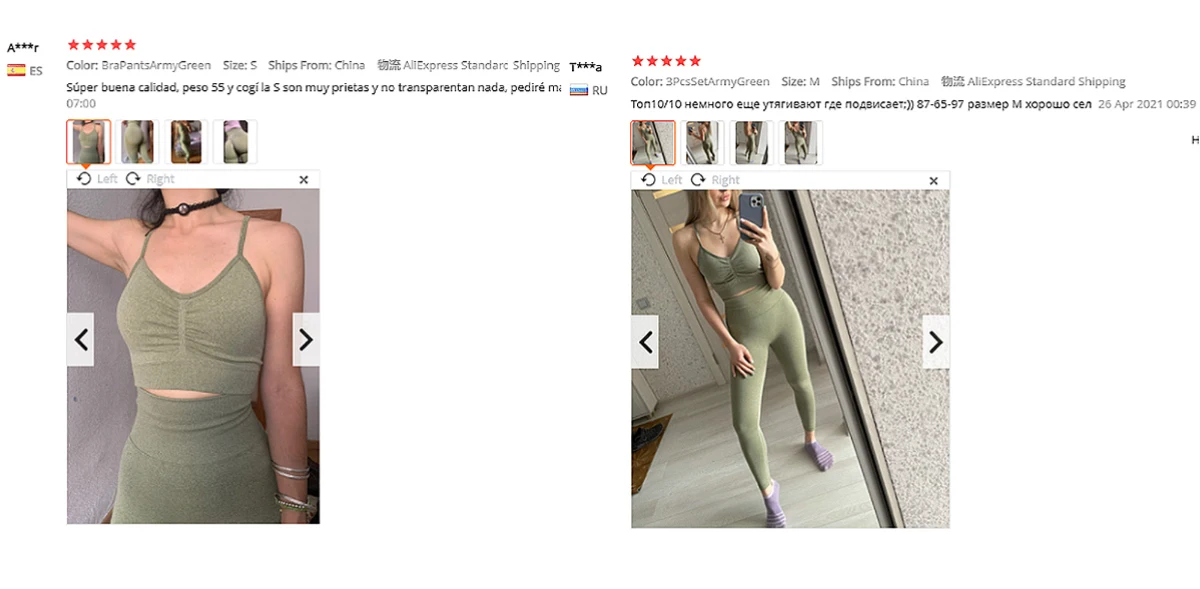
Task: Click the enlarged mirror selfie photo
Action: [790, 359]
